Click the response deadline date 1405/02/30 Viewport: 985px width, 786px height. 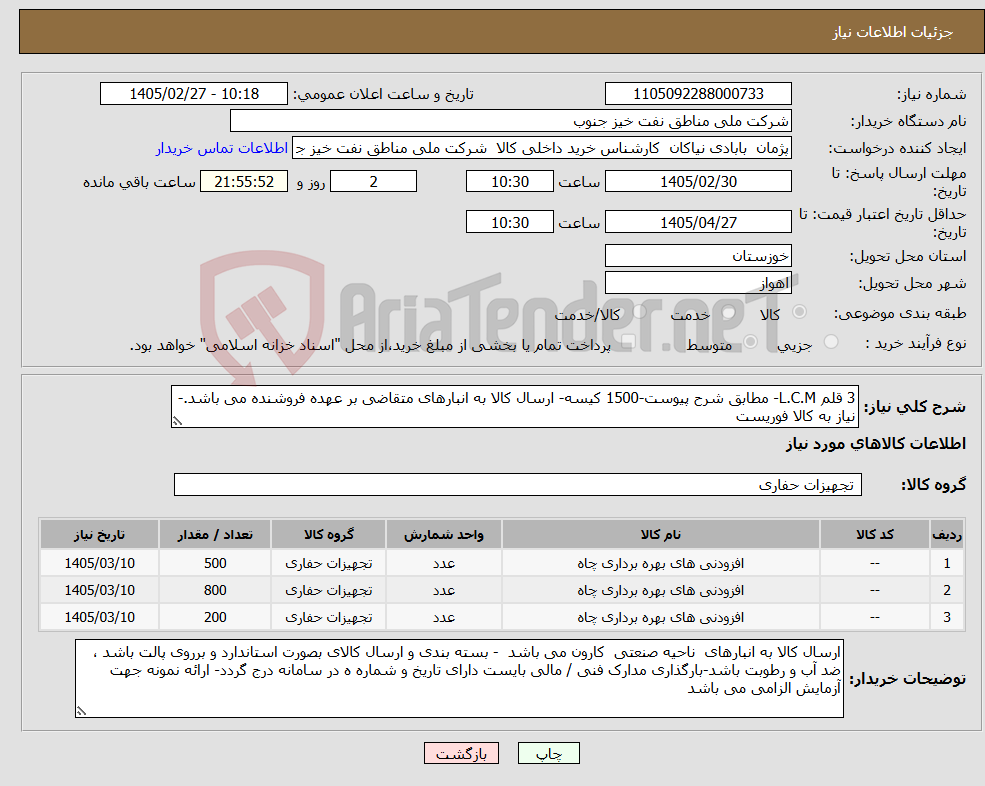pos(698,182)
